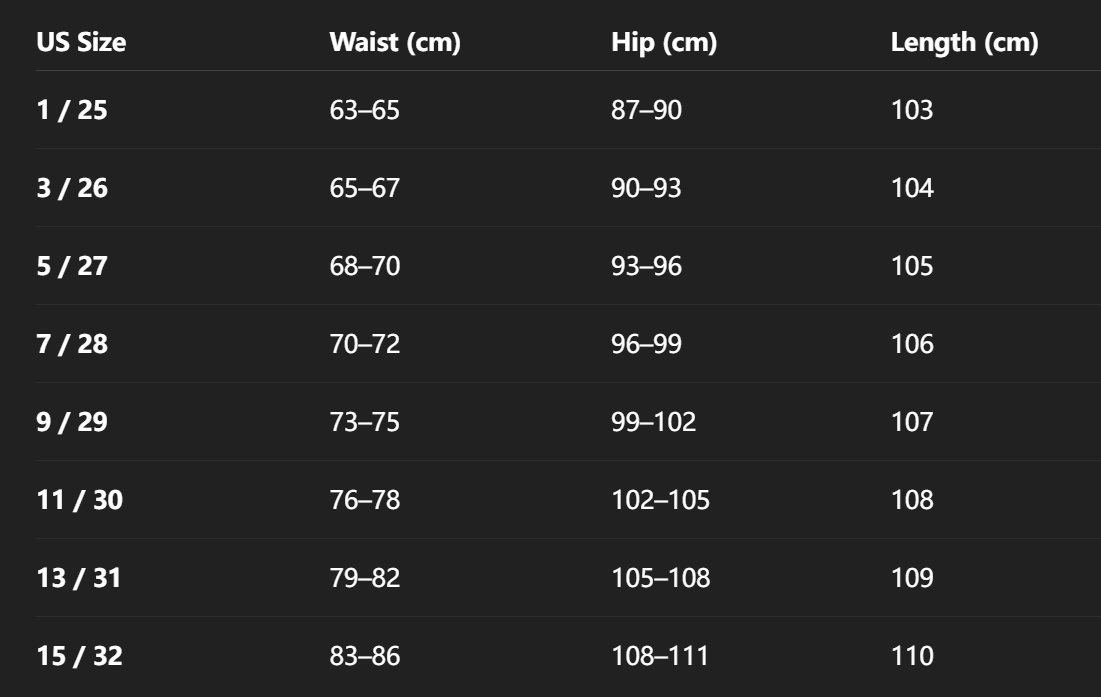Select the 15 / 32 size cell
This screenshot has height=697, width=1101.
pyautogui.click(x=79, y=656)
